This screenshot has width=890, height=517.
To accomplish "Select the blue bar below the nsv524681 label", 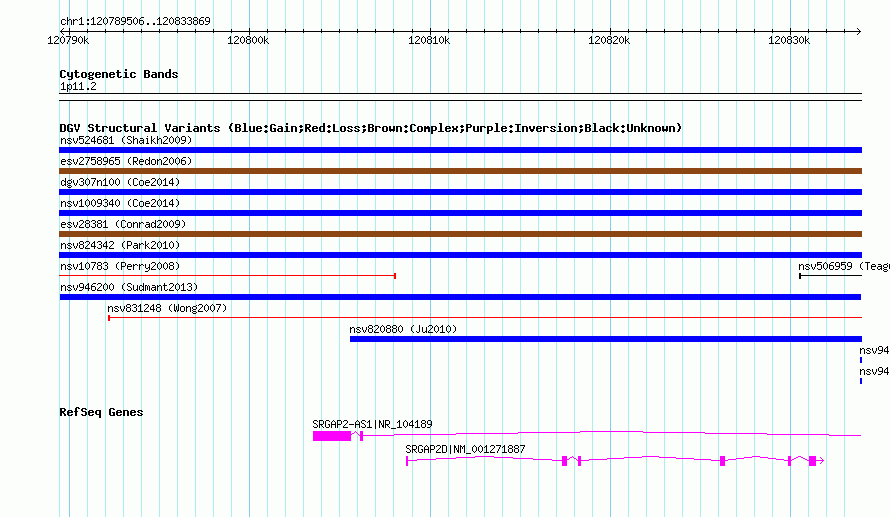I will 460,150.
